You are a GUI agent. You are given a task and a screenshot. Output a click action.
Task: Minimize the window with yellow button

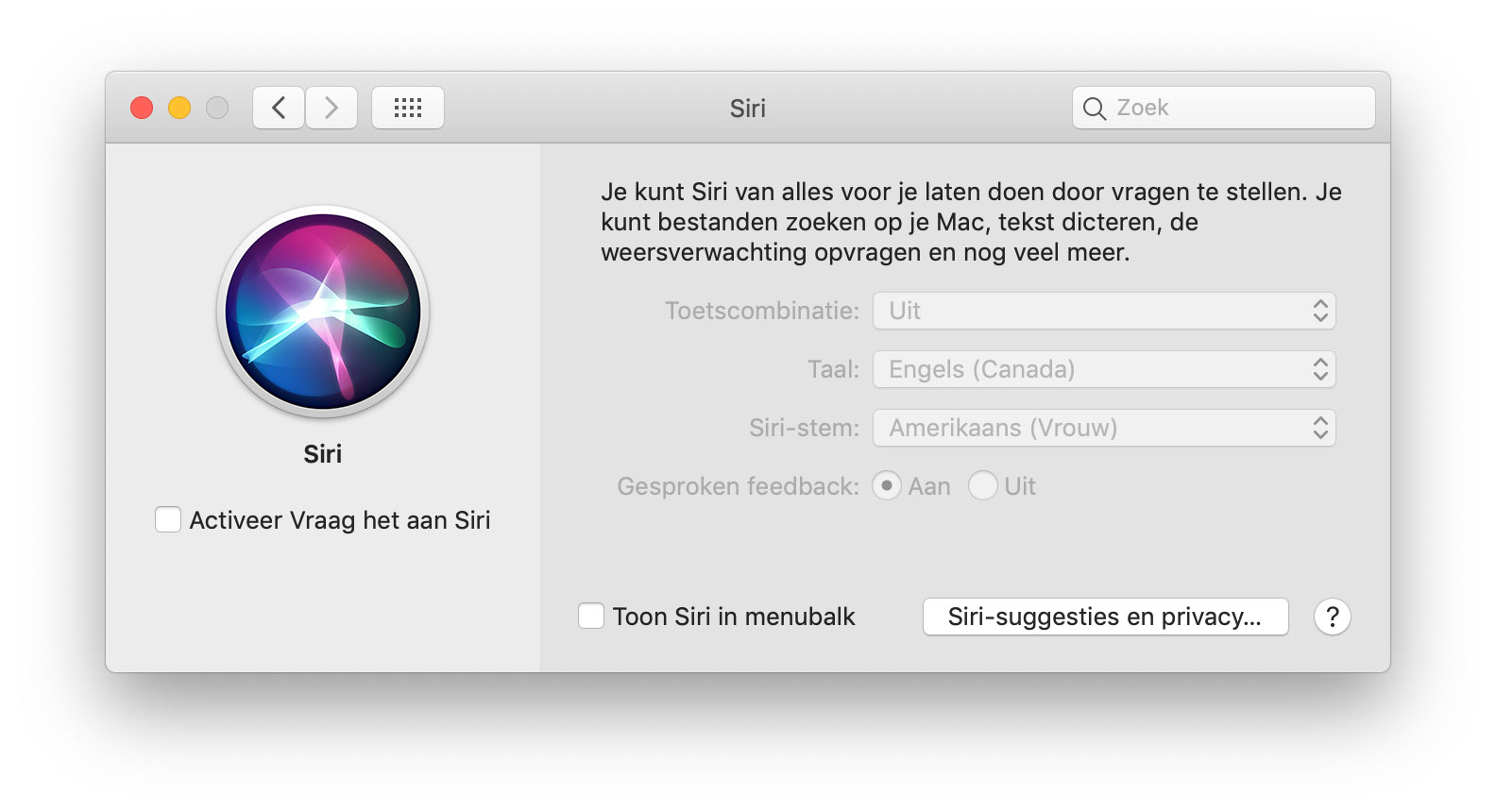pyautogui.click(x=179, y=108)
